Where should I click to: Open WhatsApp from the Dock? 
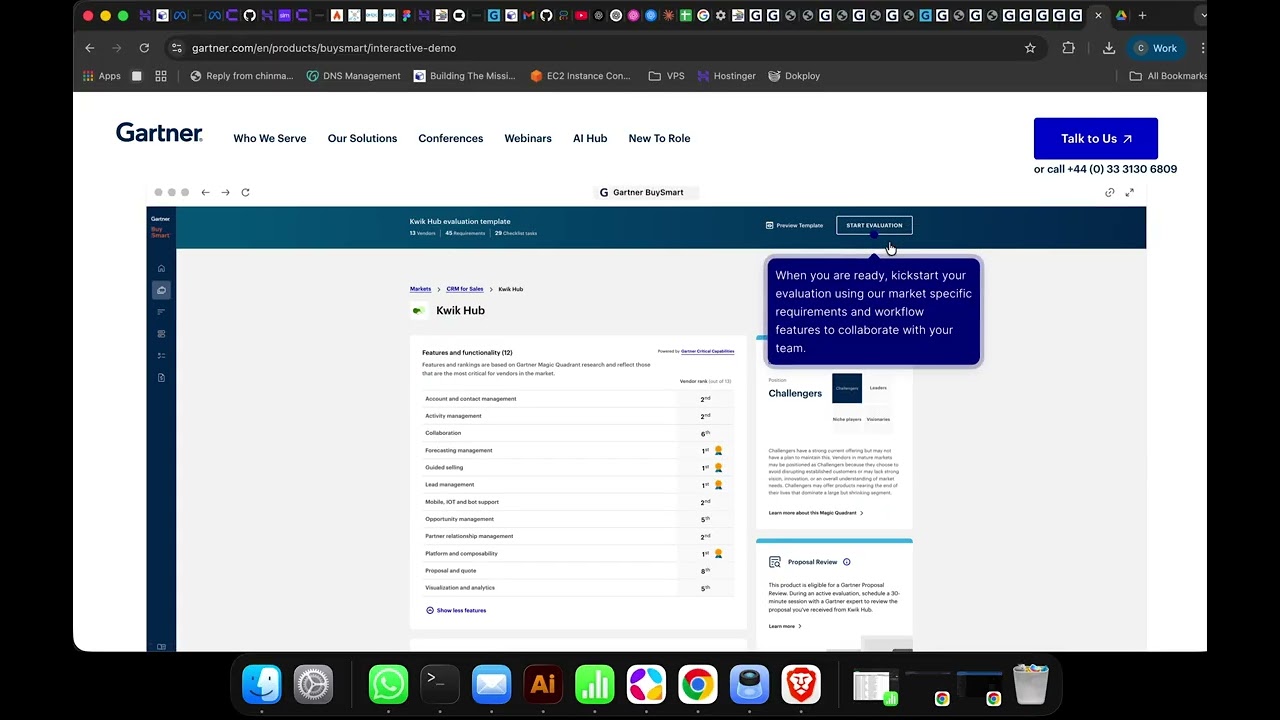(x=388, y=684)
